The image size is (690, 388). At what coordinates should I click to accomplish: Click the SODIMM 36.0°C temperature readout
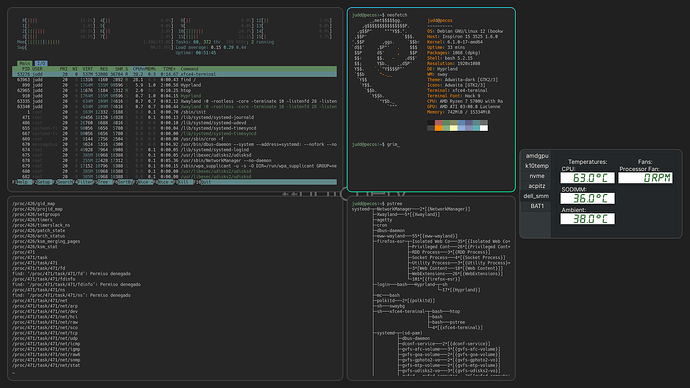587,198
